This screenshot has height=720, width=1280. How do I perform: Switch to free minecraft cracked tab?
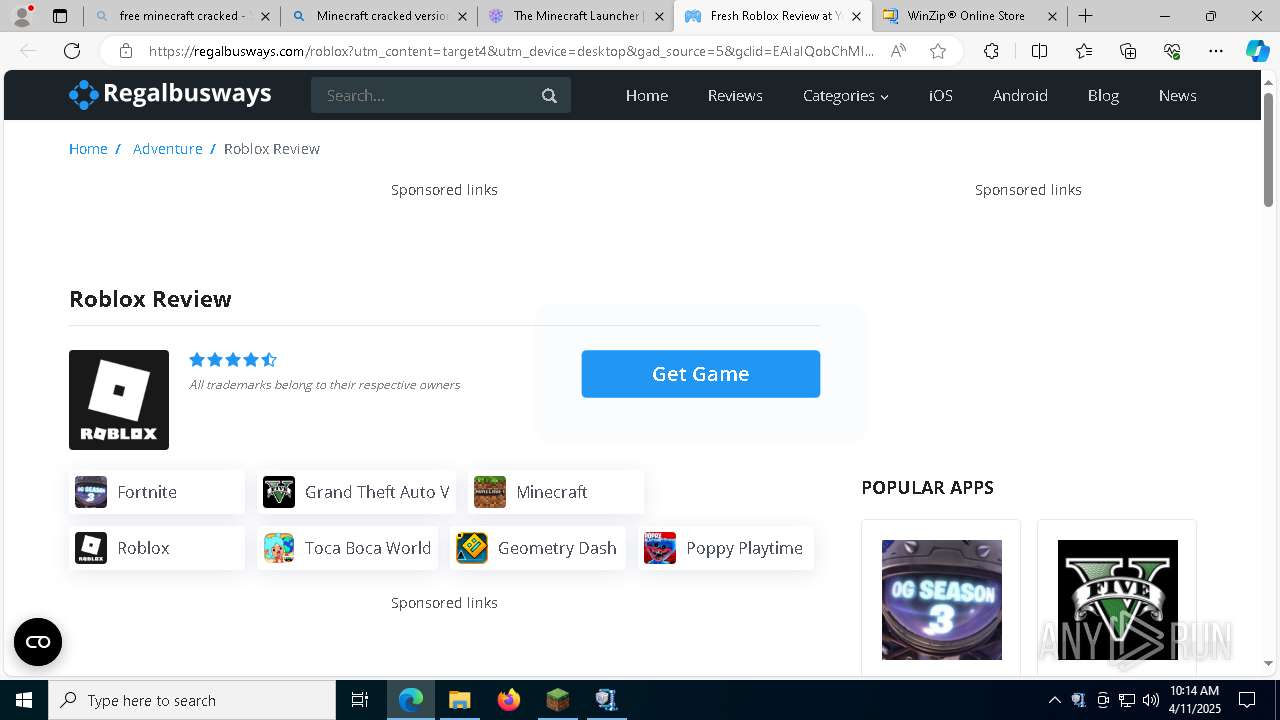point(180,16)
